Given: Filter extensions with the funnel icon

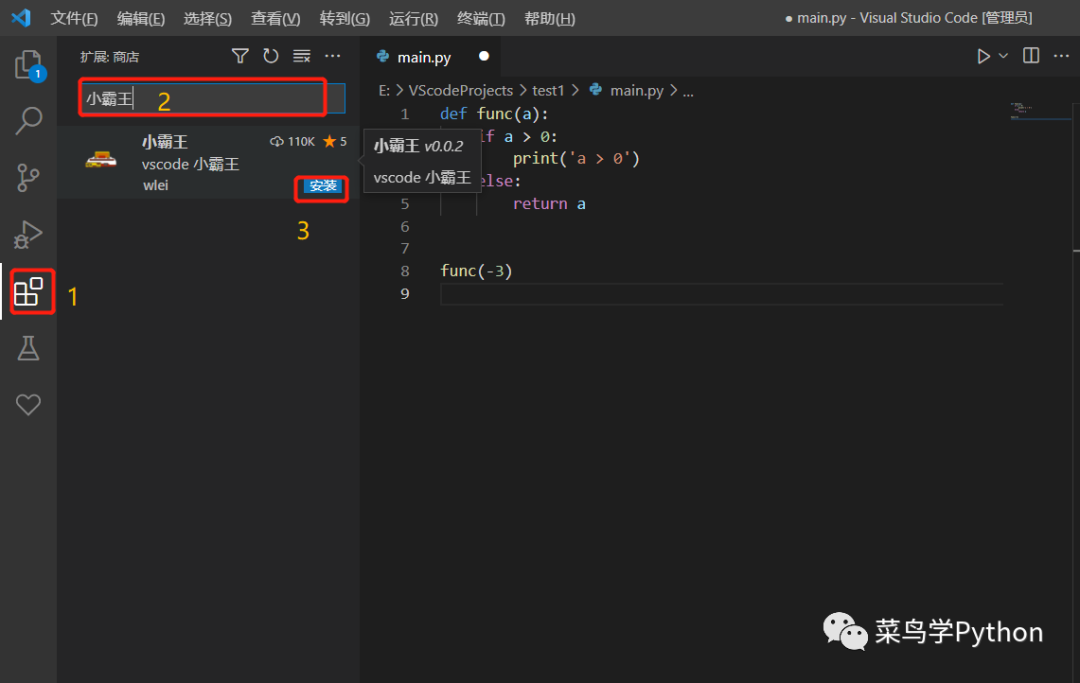Looking at the screenshot, I should 240,56.
